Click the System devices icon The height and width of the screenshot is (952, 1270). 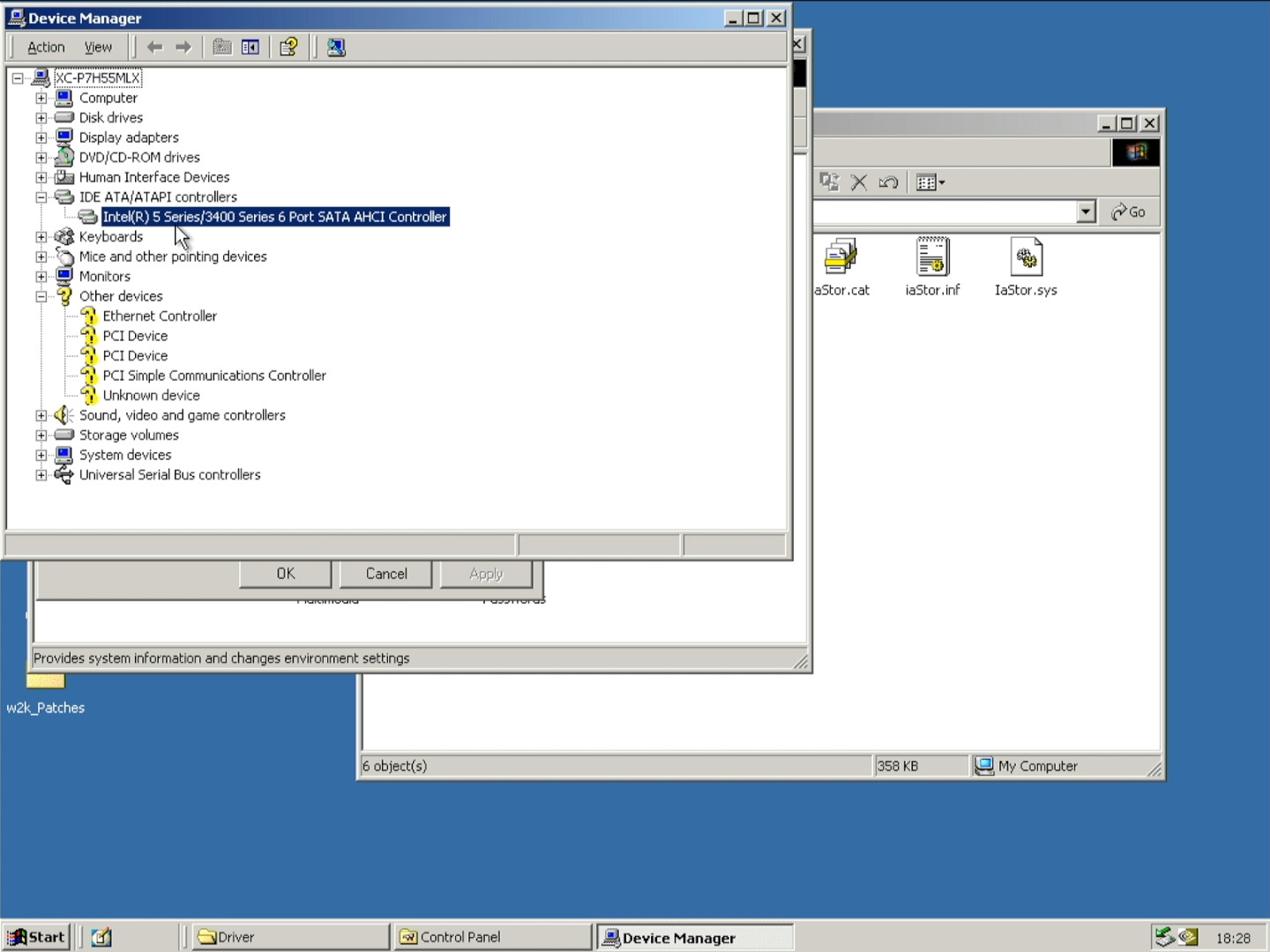(x=64, y=455)
